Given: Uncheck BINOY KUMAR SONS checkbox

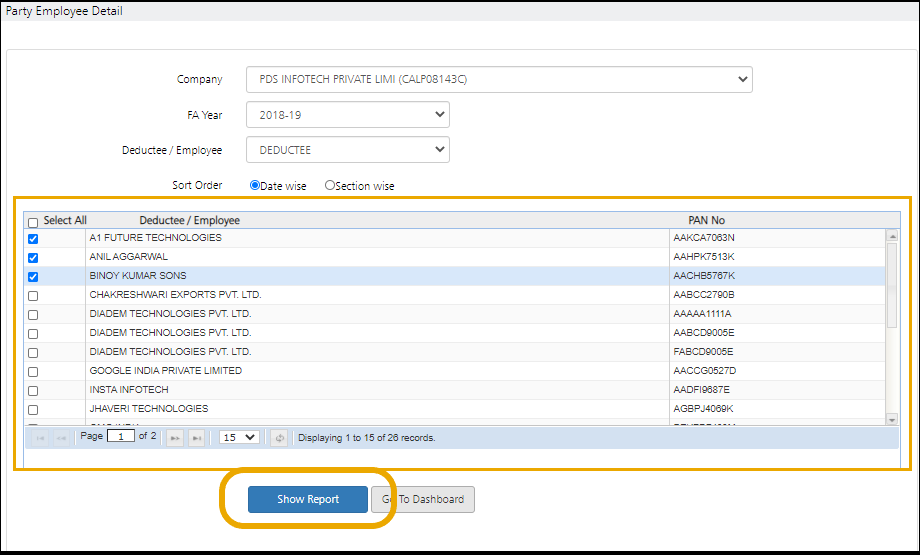Looking at the screenshot, I should (x=33, y=276).
